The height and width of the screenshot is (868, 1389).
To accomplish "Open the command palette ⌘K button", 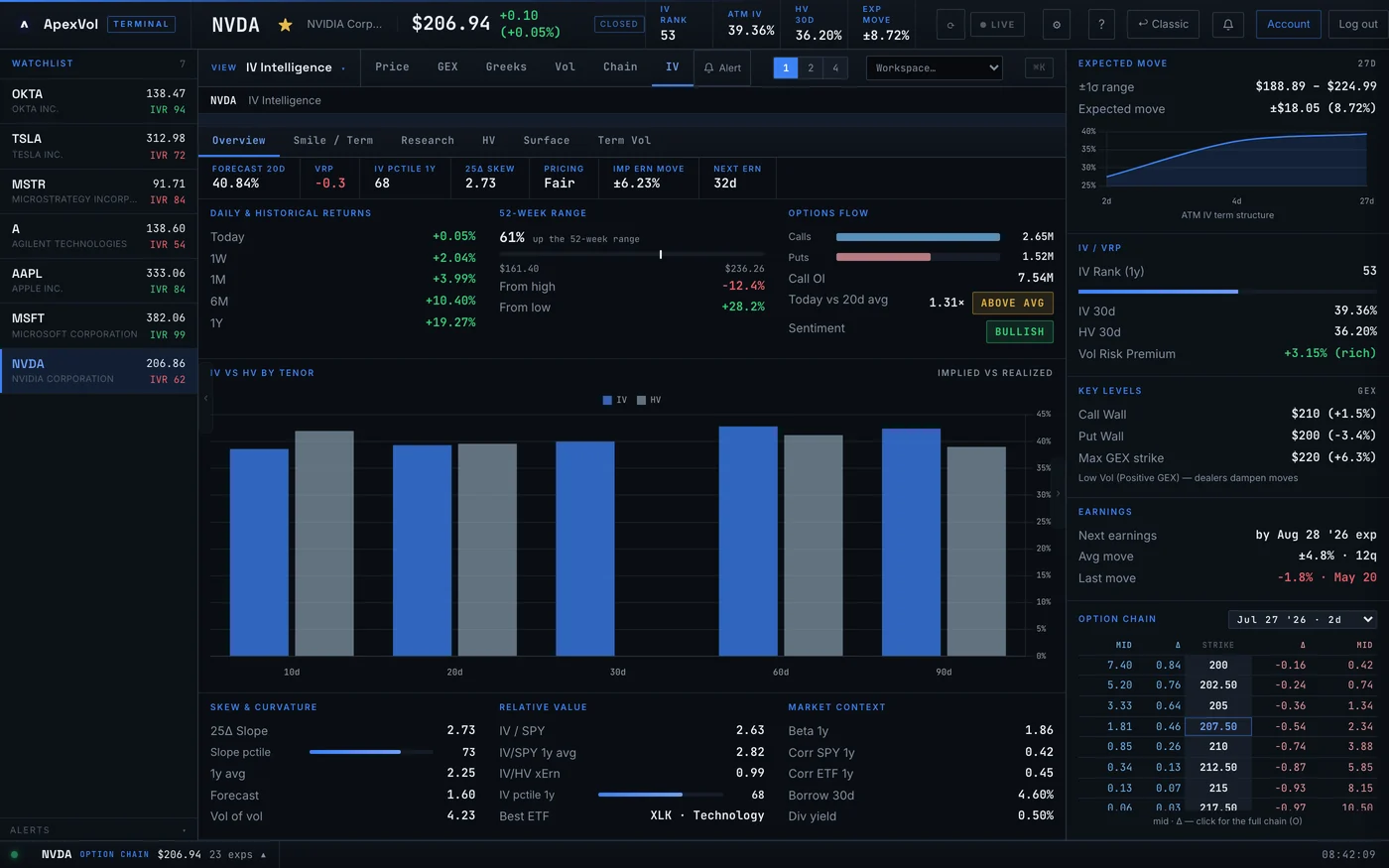I will coord(1039,67).
